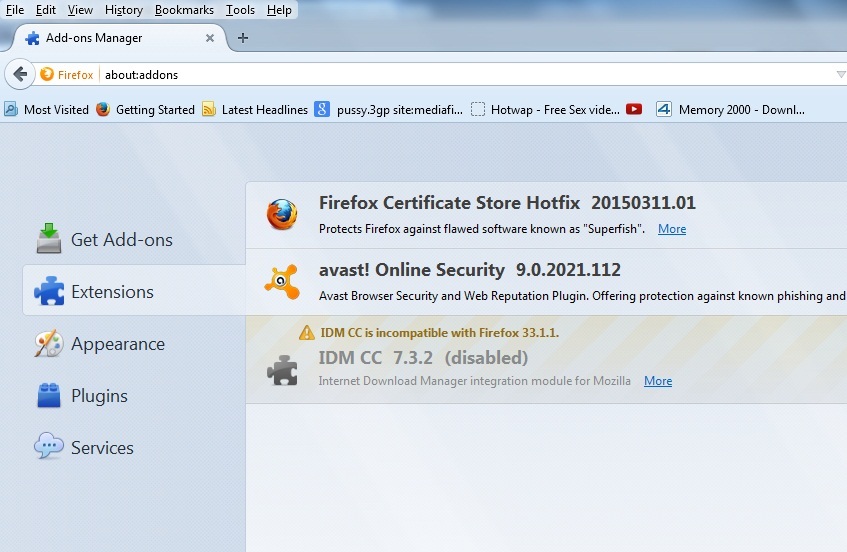
Task: Open the Latest Headlines feed bookmark
Action: (254, 110)
